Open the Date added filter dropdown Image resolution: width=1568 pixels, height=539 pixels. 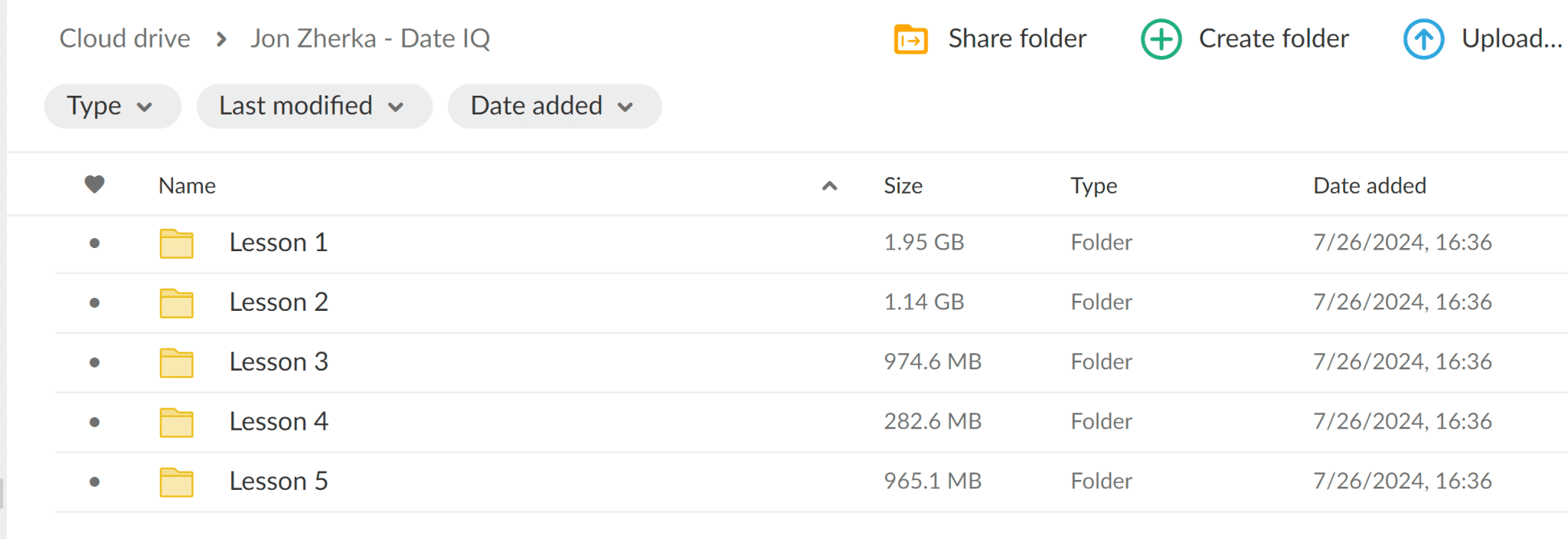coord(554,106)
